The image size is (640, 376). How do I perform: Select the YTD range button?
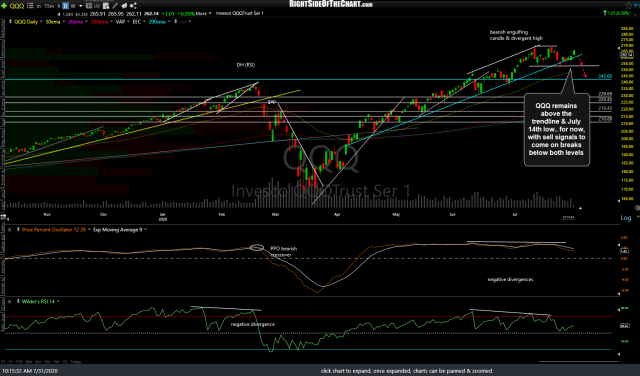[19, 362]
